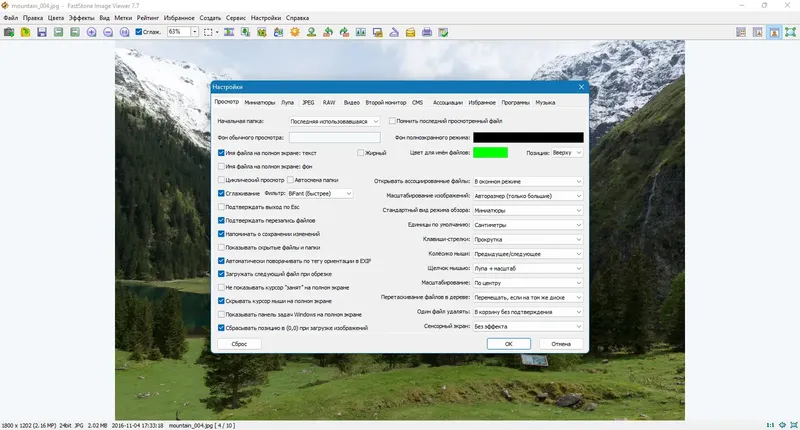Click the toolbar zoom 63% input field
The height and width of the screenshot is (430, 800).
(179, 32)
